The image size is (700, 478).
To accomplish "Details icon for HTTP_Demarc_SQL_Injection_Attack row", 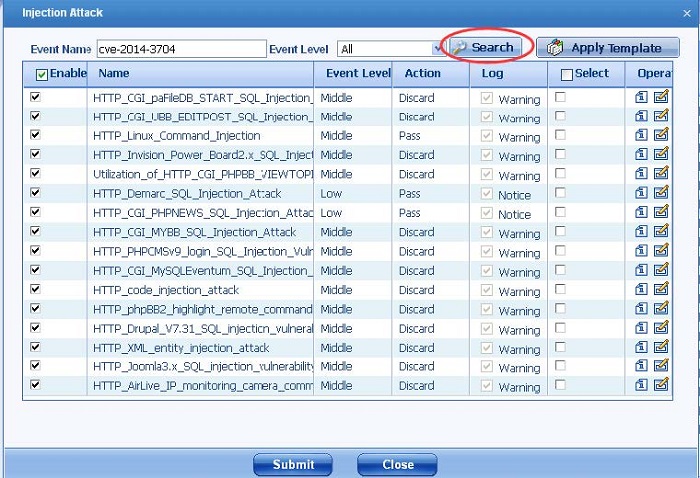I will tap(641, 193).
